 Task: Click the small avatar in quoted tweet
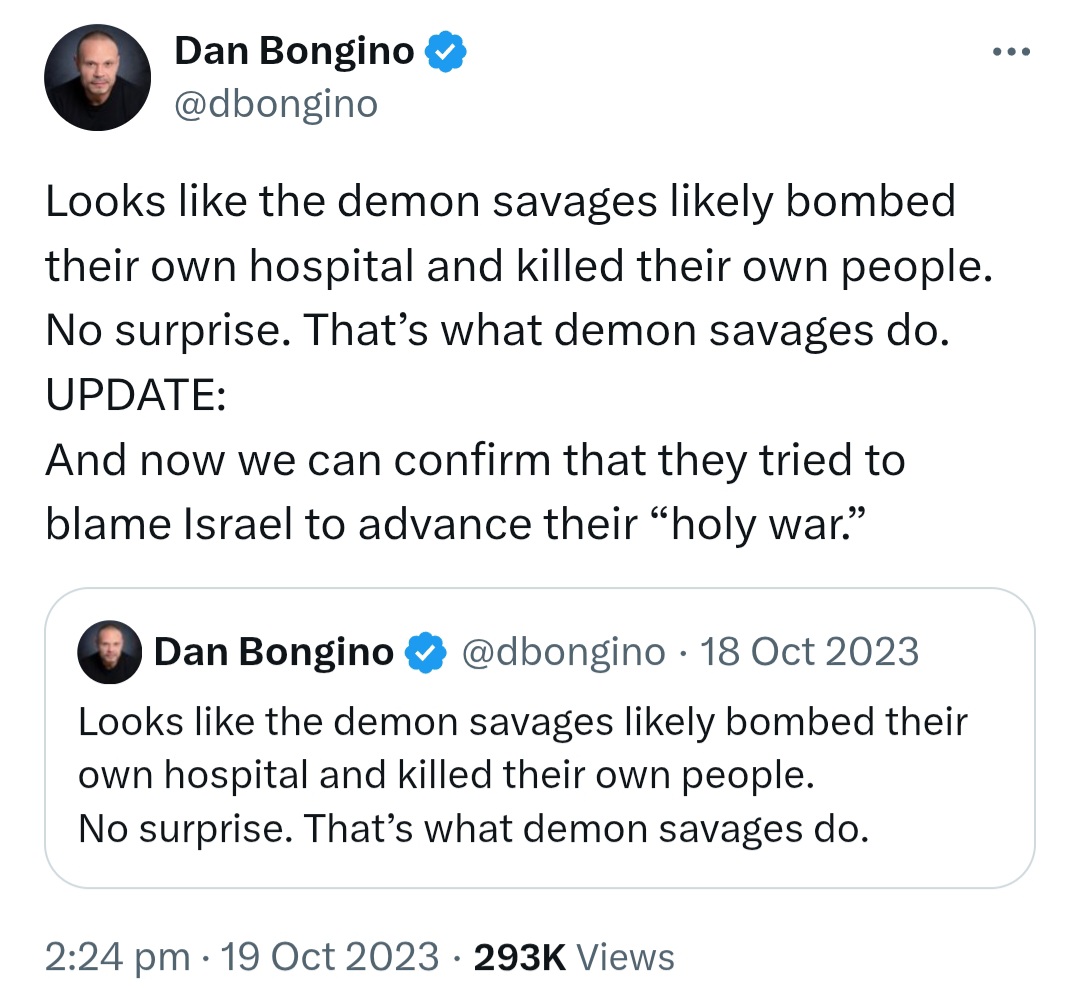[x=110, y=652]
